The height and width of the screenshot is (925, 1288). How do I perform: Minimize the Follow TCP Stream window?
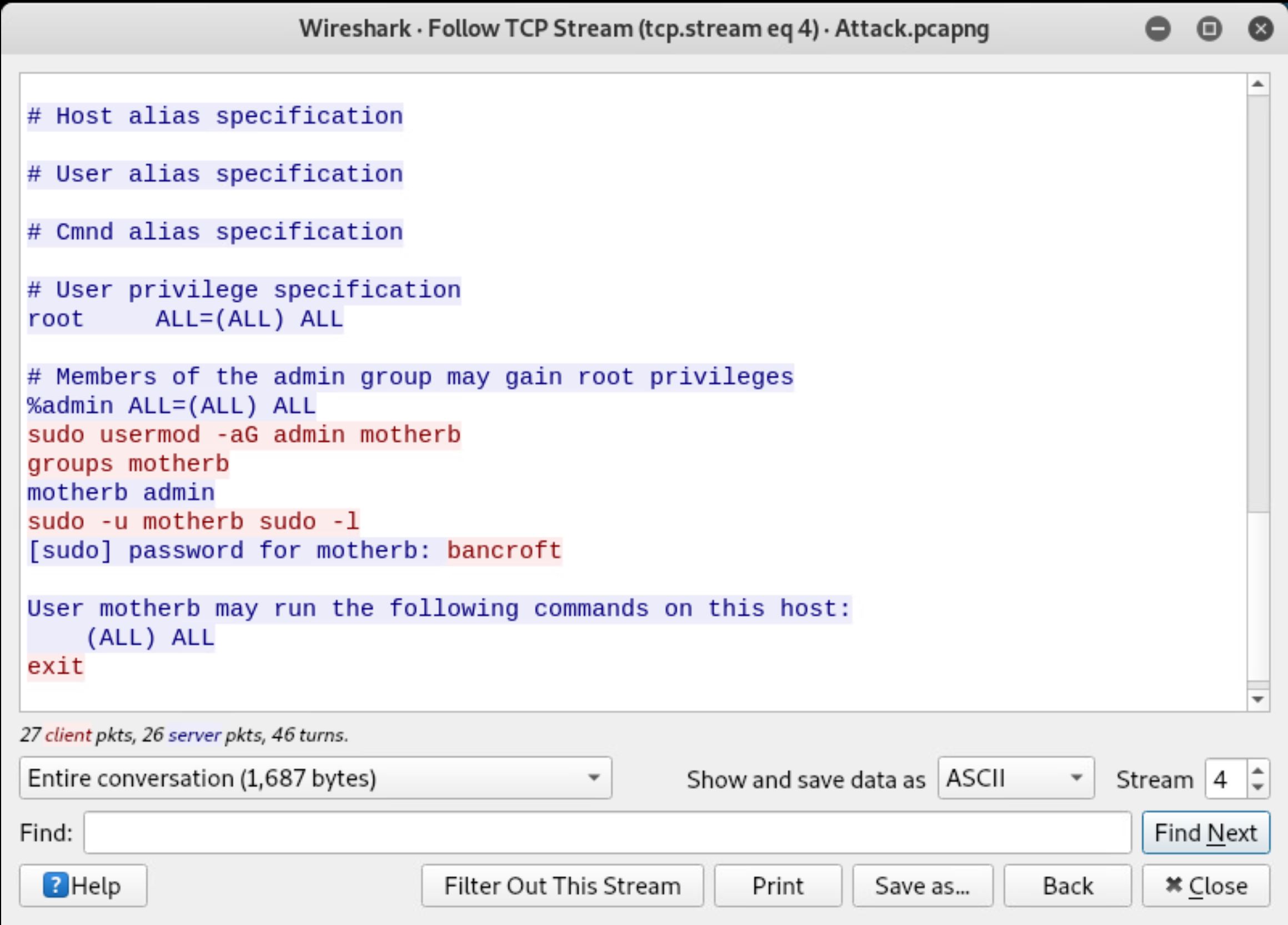(1158, 28)
